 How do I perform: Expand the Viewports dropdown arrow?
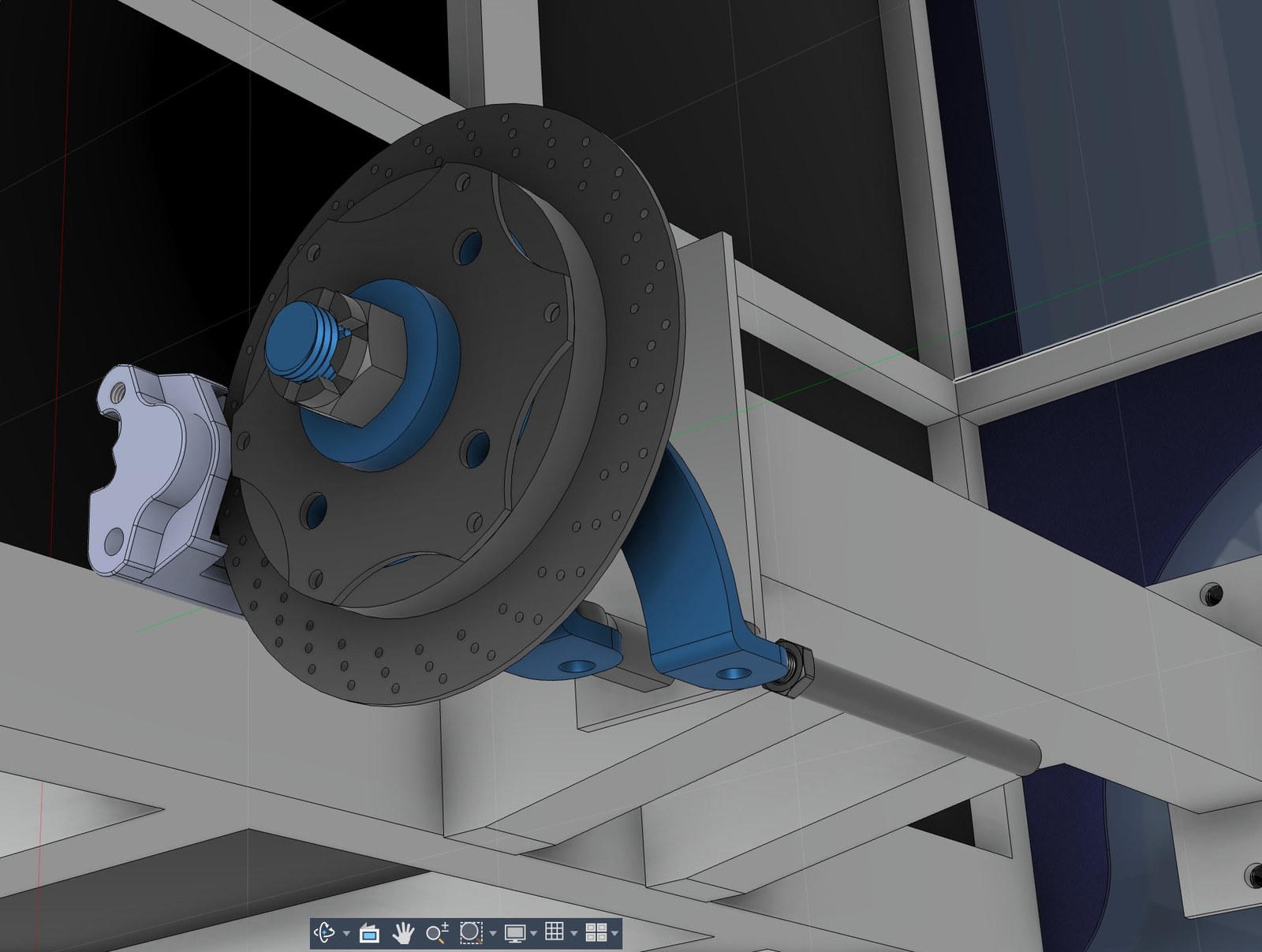point(614,934)
